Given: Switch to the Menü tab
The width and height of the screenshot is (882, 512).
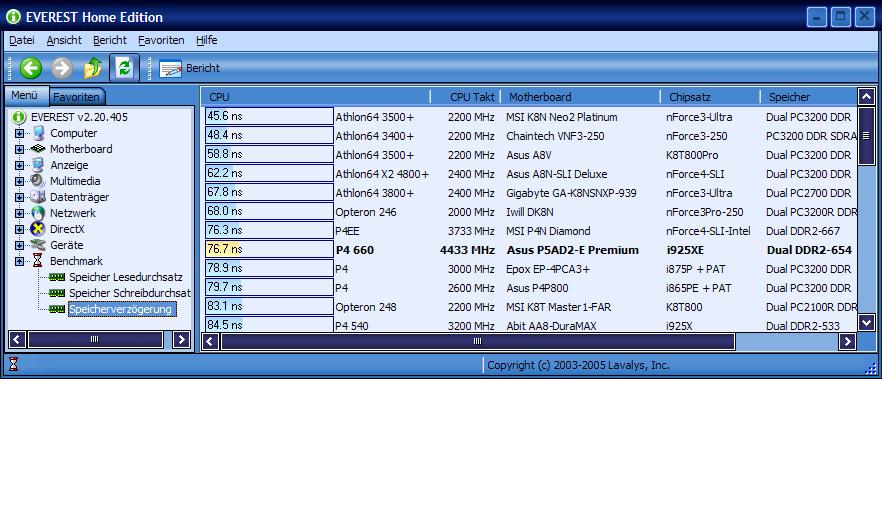Looking at the screenshot, I should pos(26,95).
